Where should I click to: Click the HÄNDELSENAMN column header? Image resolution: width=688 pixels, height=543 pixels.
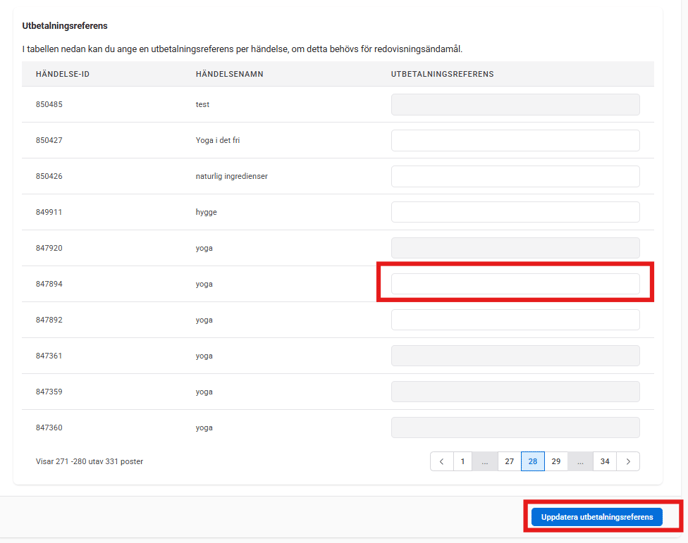point(229,74)
